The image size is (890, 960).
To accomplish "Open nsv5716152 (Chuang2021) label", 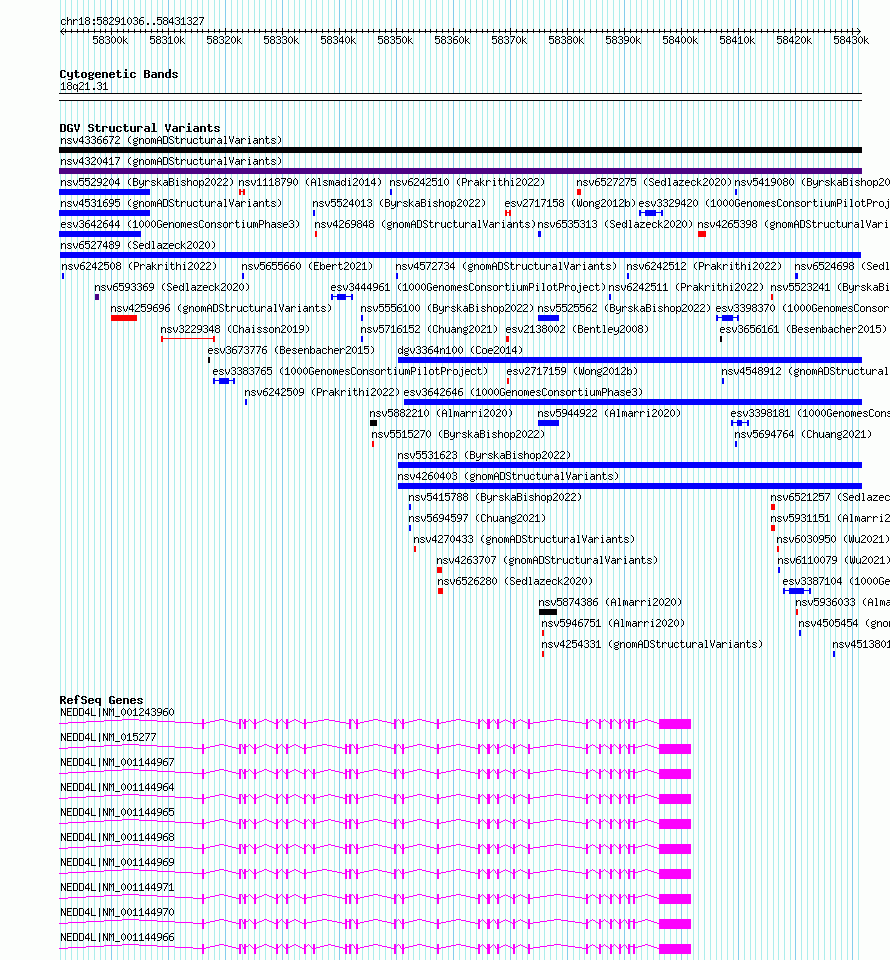I will tap(429, 329).
